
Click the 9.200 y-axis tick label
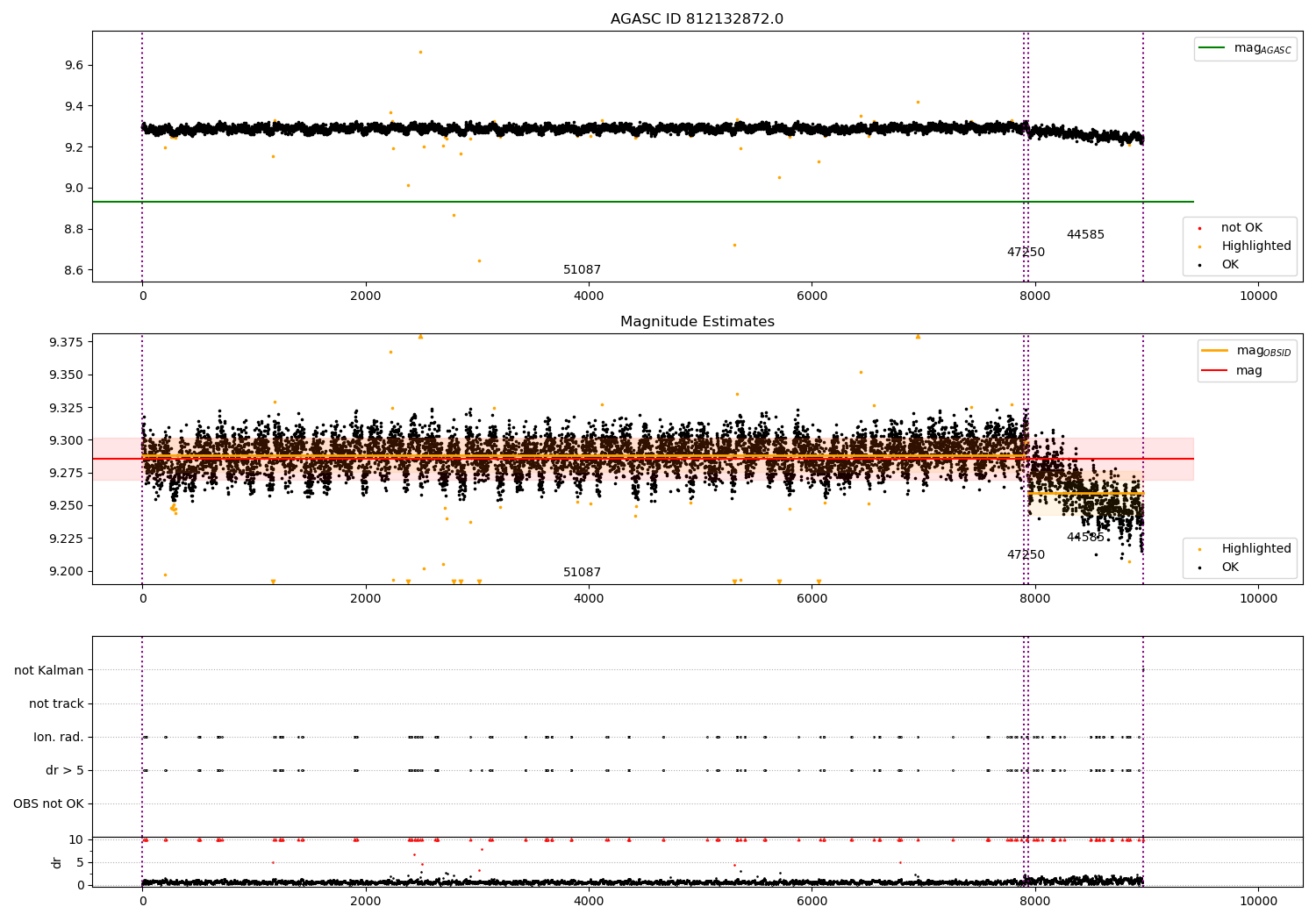(x=67, y=572)
